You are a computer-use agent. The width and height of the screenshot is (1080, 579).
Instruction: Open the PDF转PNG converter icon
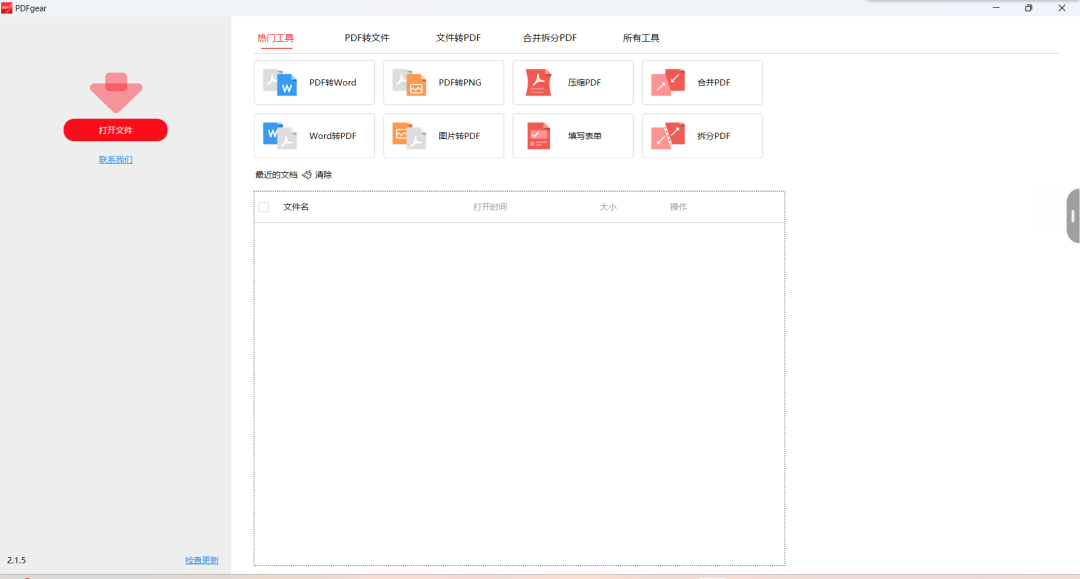pos(409,82)
